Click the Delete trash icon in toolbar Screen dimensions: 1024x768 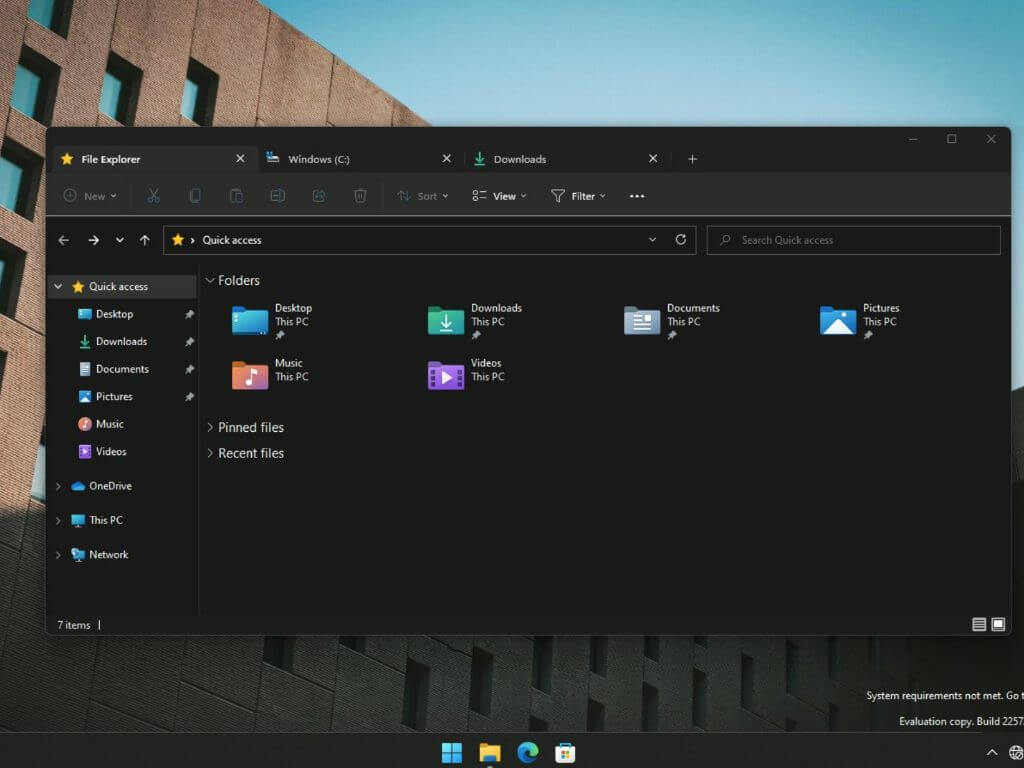[360, 196]
